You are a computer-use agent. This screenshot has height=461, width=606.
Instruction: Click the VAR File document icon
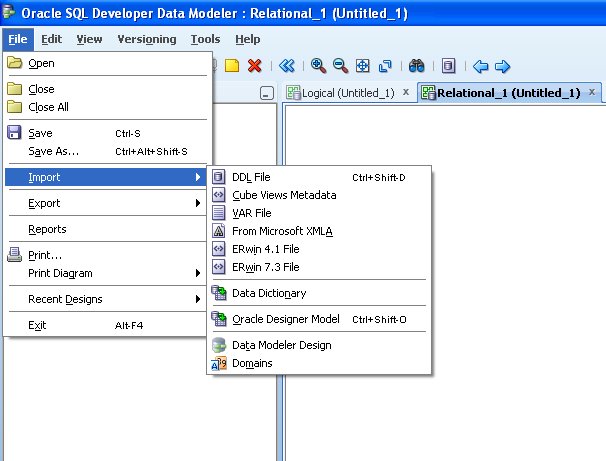(x=218, y=213)
